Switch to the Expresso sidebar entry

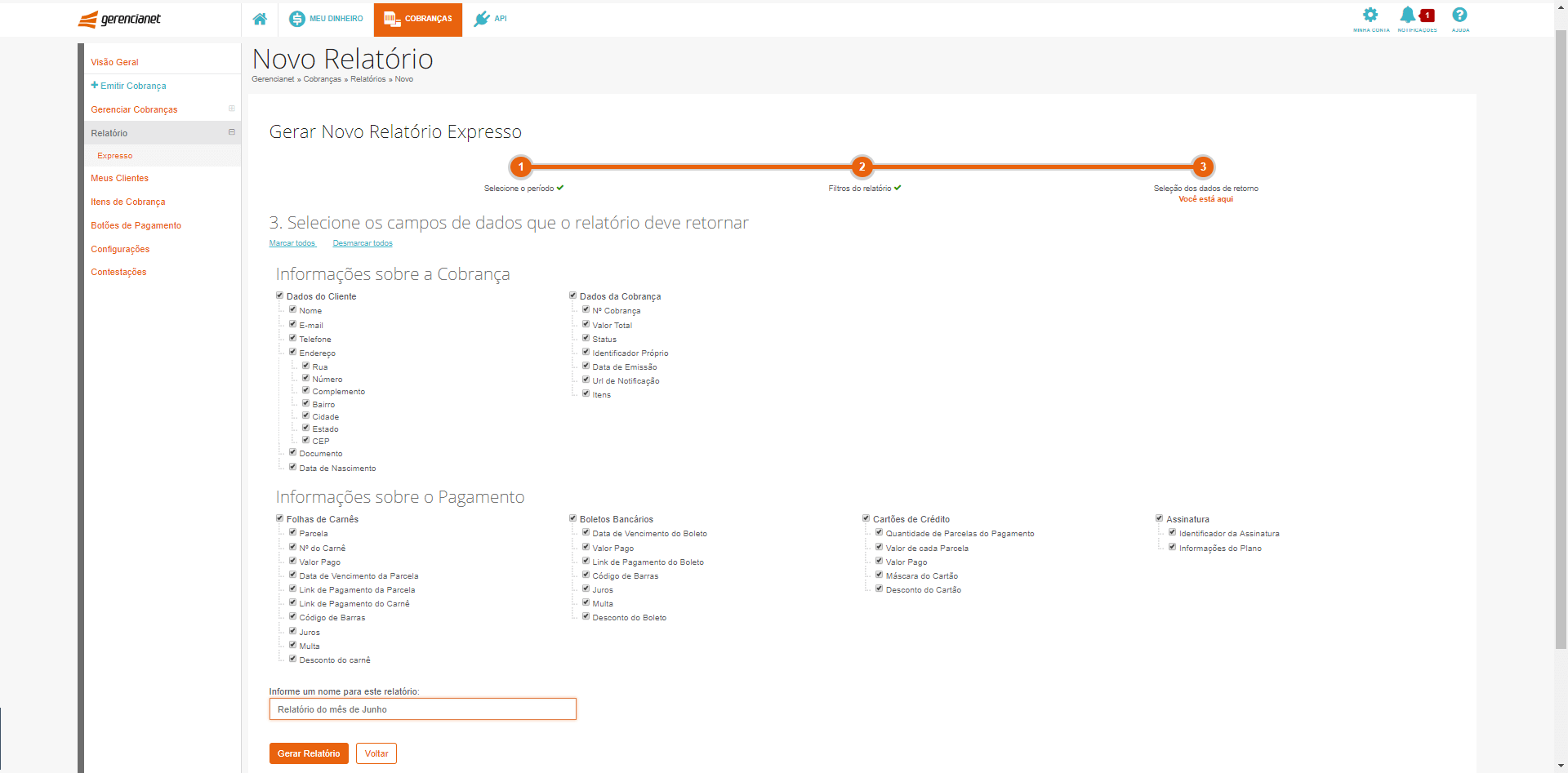click(115, 155)
